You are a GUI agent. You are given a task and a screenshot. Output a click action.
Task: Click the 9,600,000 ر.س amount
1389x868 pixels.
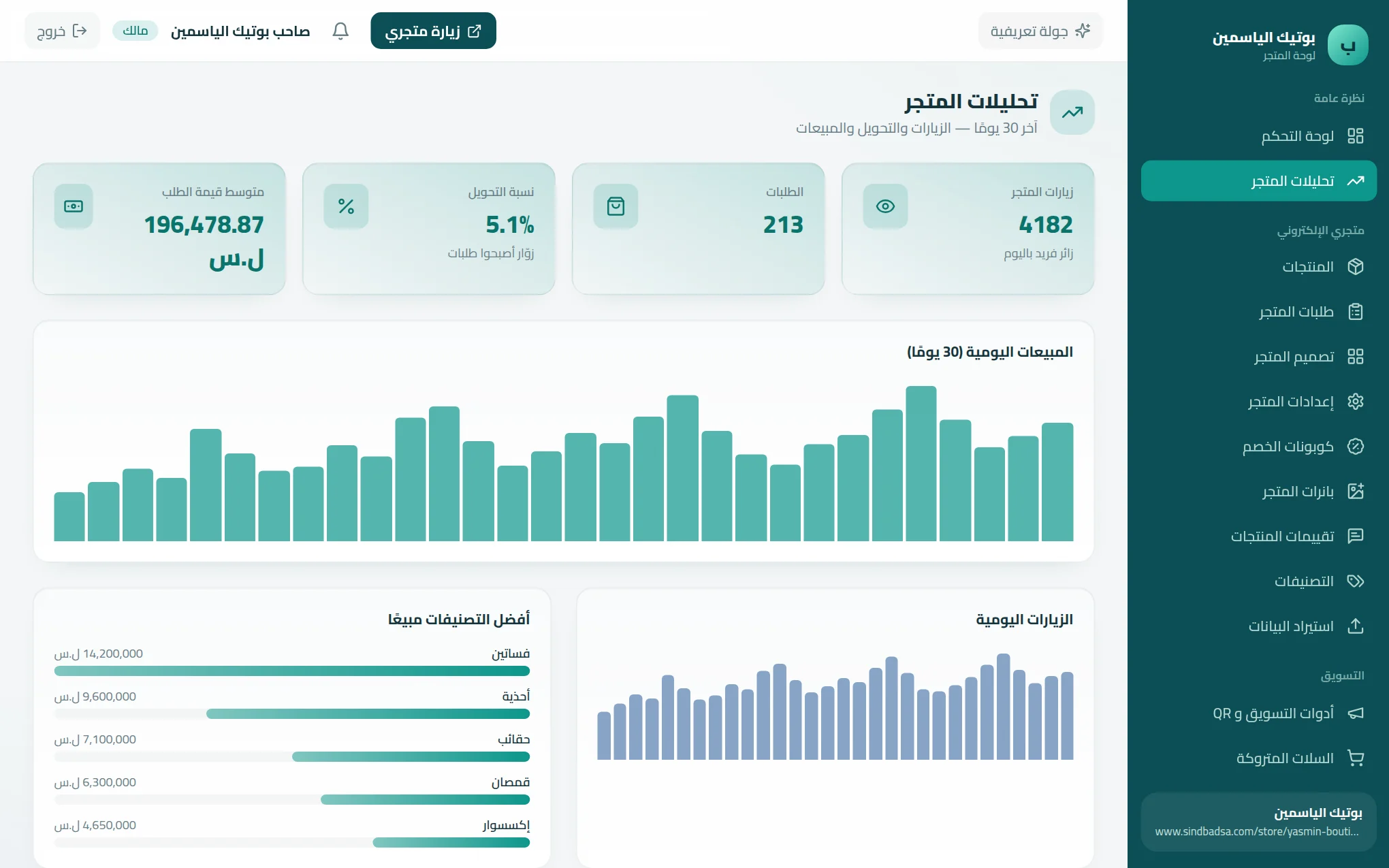coord(95,696)
